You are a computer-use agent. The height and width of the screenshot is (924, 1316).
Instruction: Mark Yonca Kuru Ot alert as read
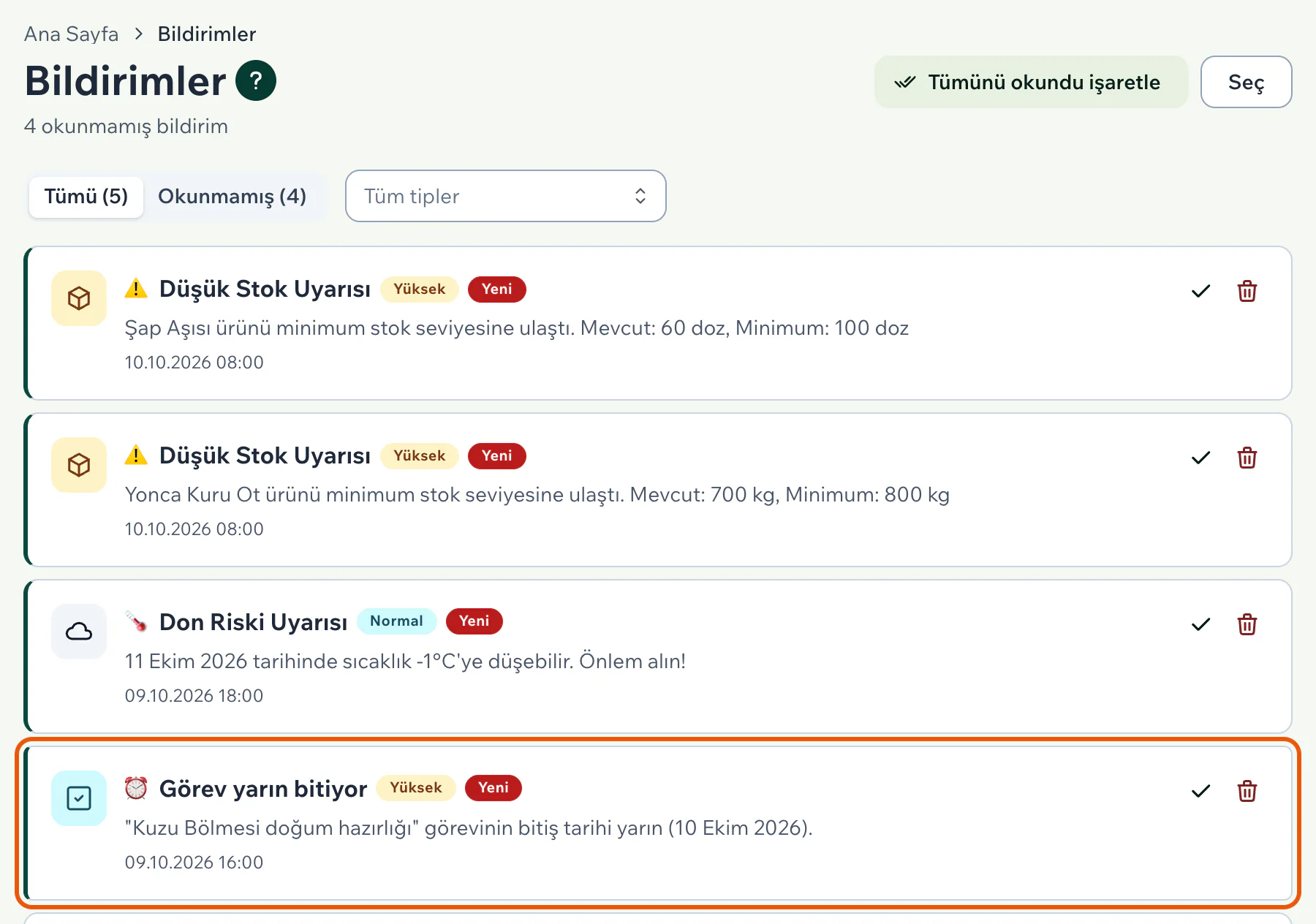[1200, 458]
